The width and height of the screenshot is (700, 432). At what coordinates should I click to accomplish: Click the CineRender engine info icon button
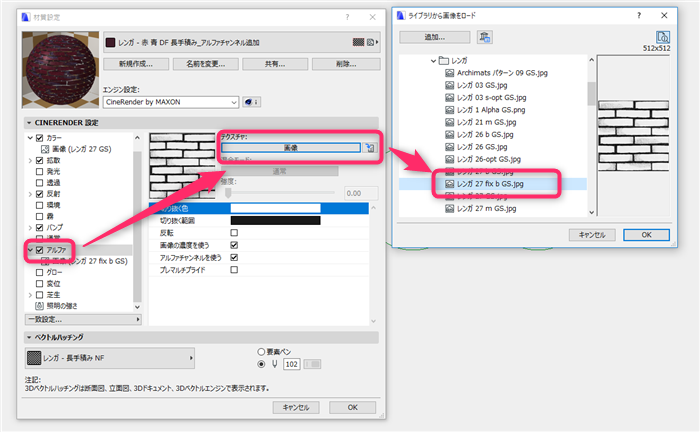click(252, 102)
